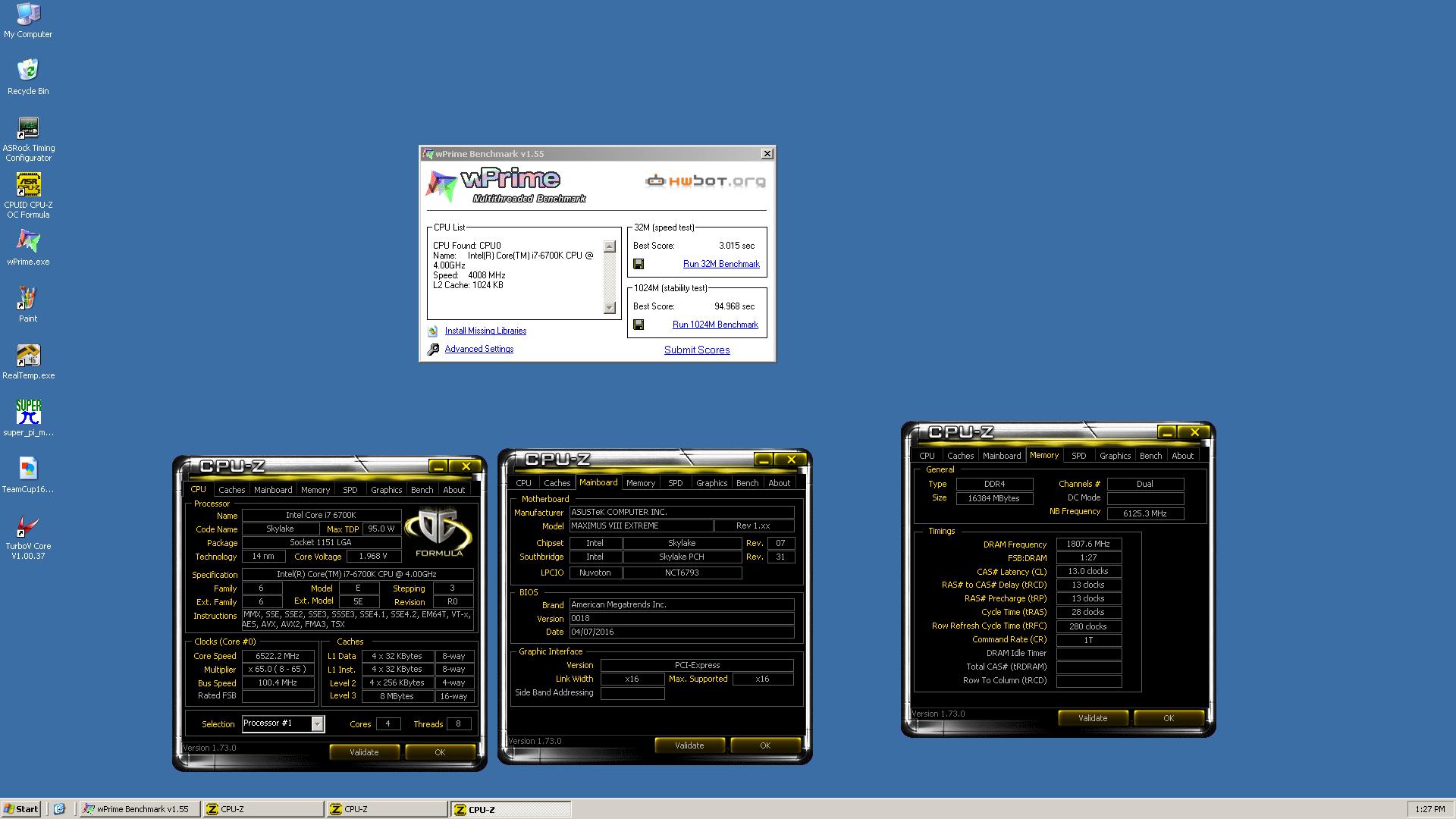Click OK in CPU-Z CPU window
Screen dimensions: 1456x819
pos(440,752)
